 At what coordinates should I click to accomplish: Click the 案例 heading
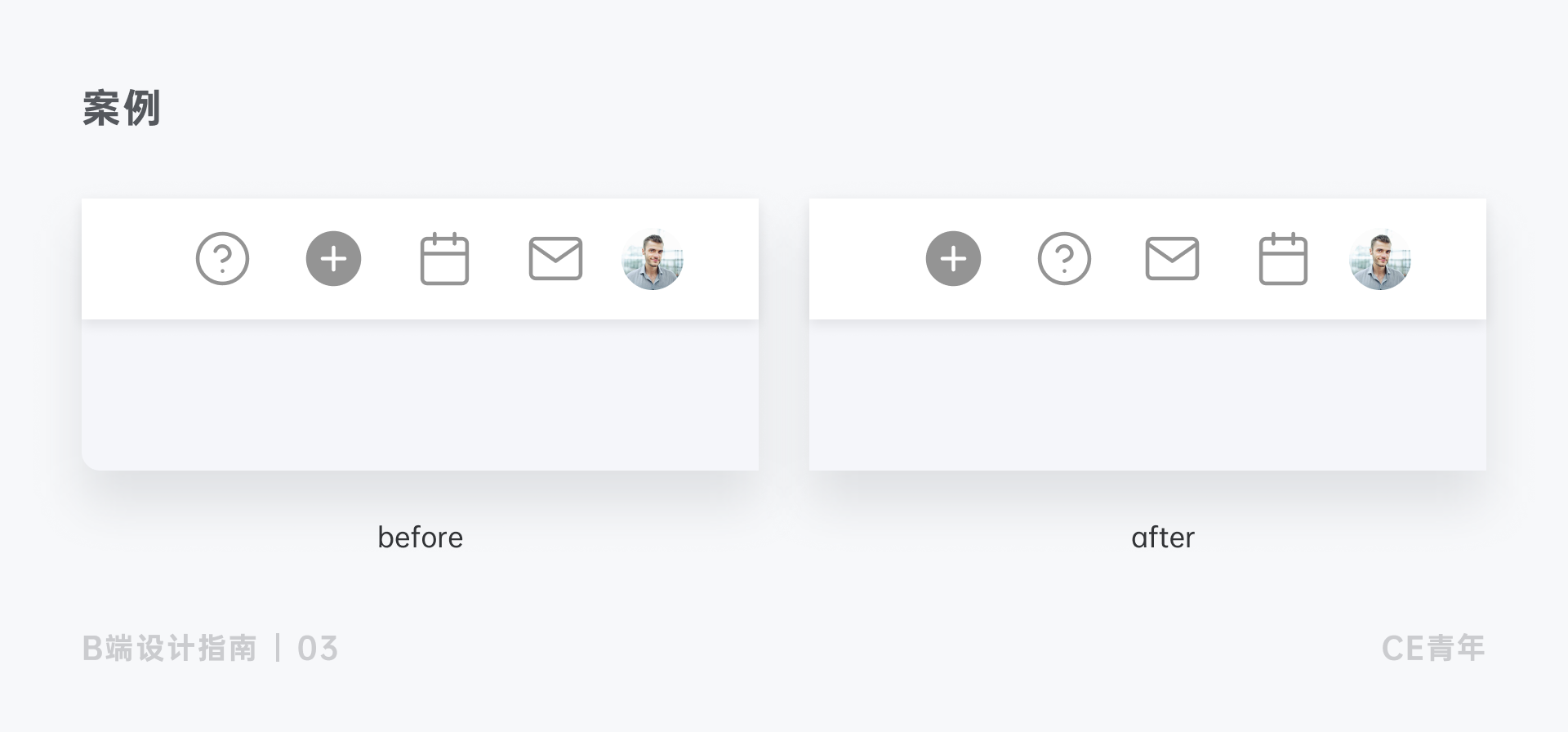(x=121, y=108)
